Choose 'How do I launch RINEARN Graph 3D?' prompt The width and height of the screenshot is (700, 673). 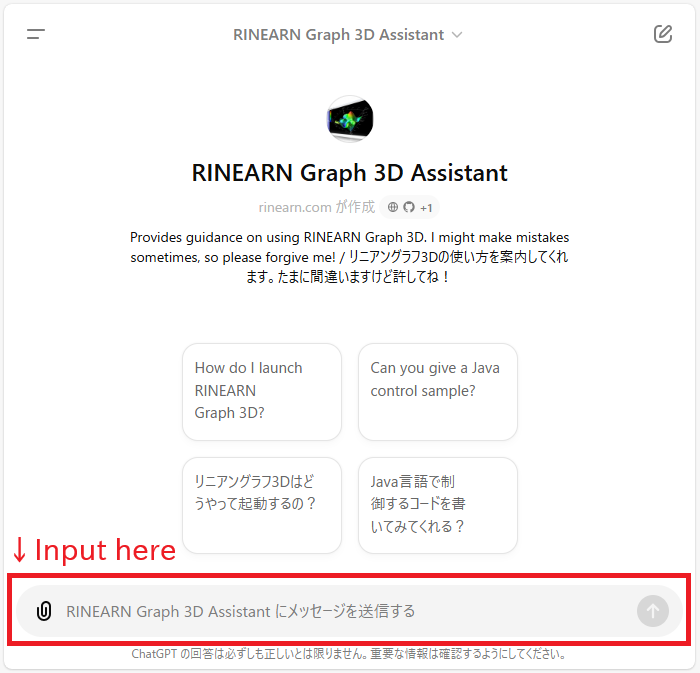coord(262,392)
